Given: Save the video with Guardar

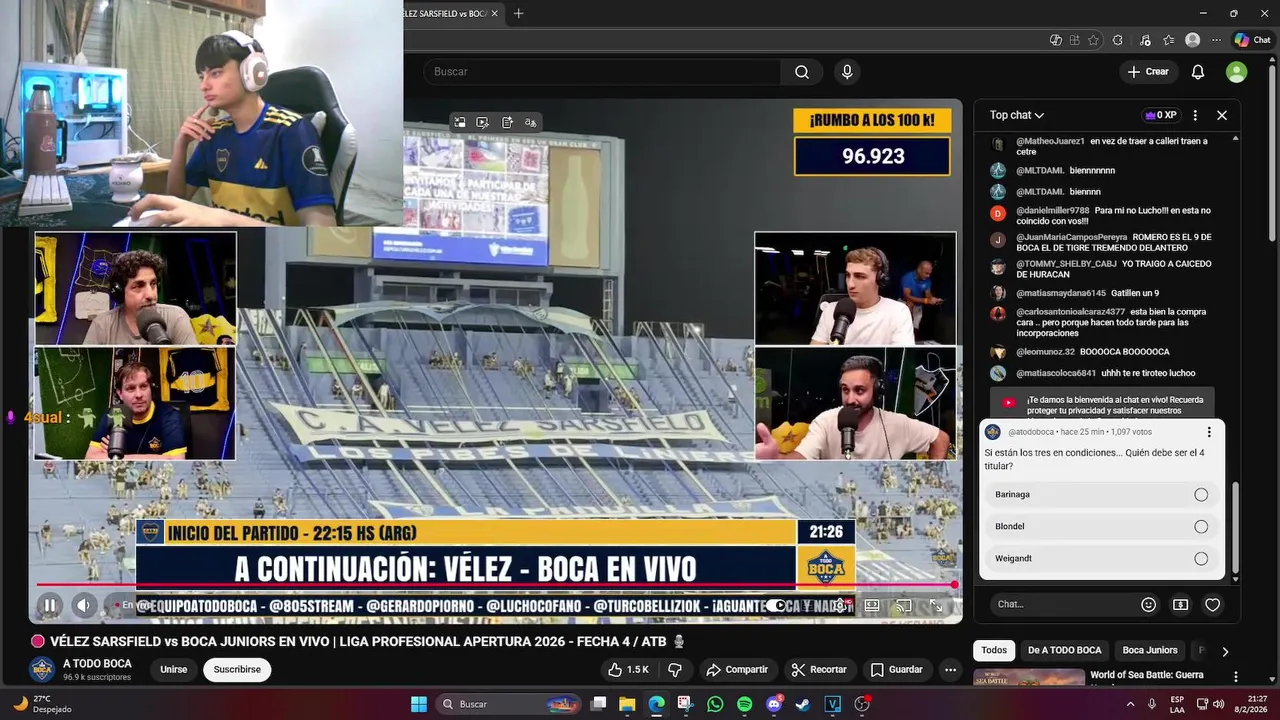Looking at the screenshot, I should 896,670.
